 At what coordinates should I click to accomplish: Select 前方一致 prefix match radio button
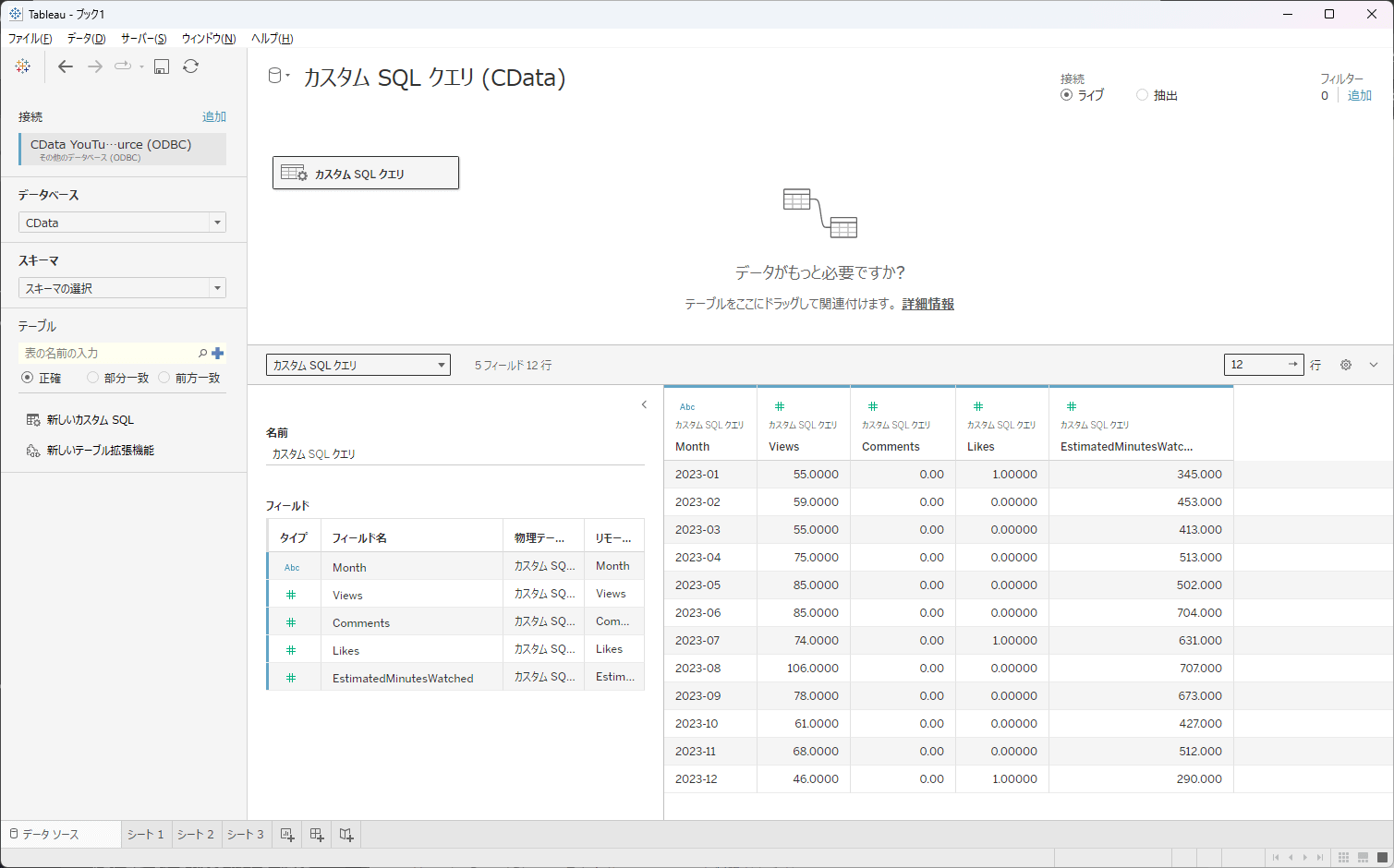pyautogui.click(x=164, y=378)
